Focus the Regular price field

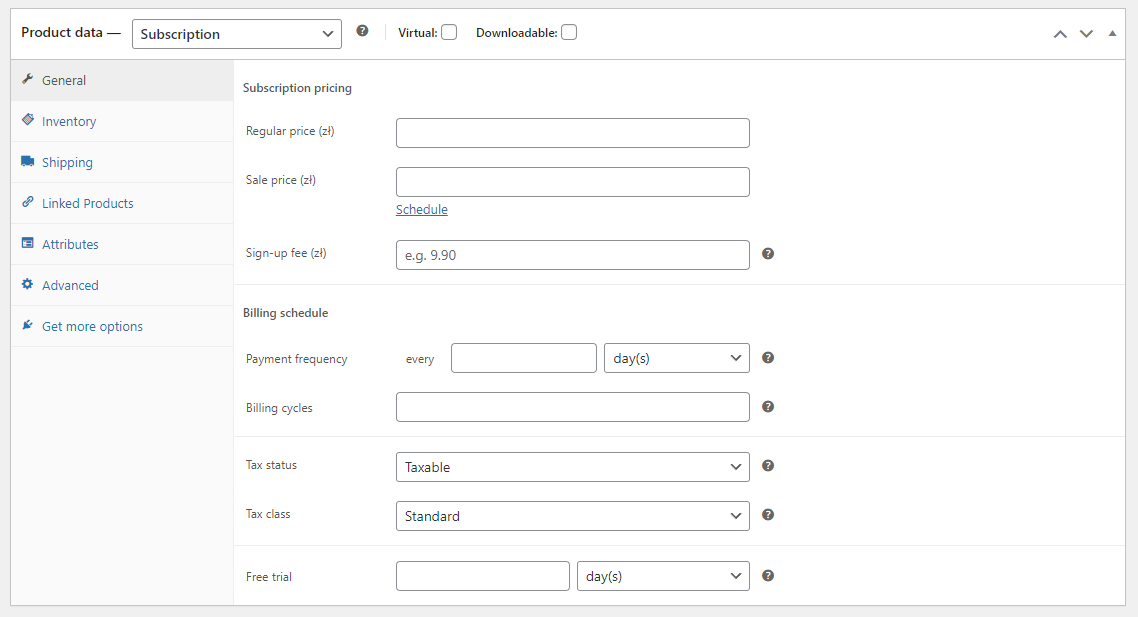click(x=573, y=133)
